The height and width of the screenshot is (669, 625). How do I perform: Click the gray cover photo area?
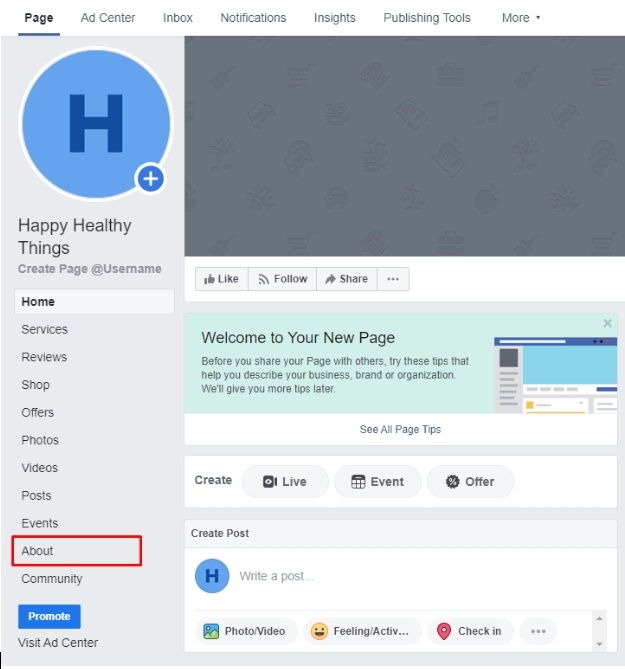404,146
